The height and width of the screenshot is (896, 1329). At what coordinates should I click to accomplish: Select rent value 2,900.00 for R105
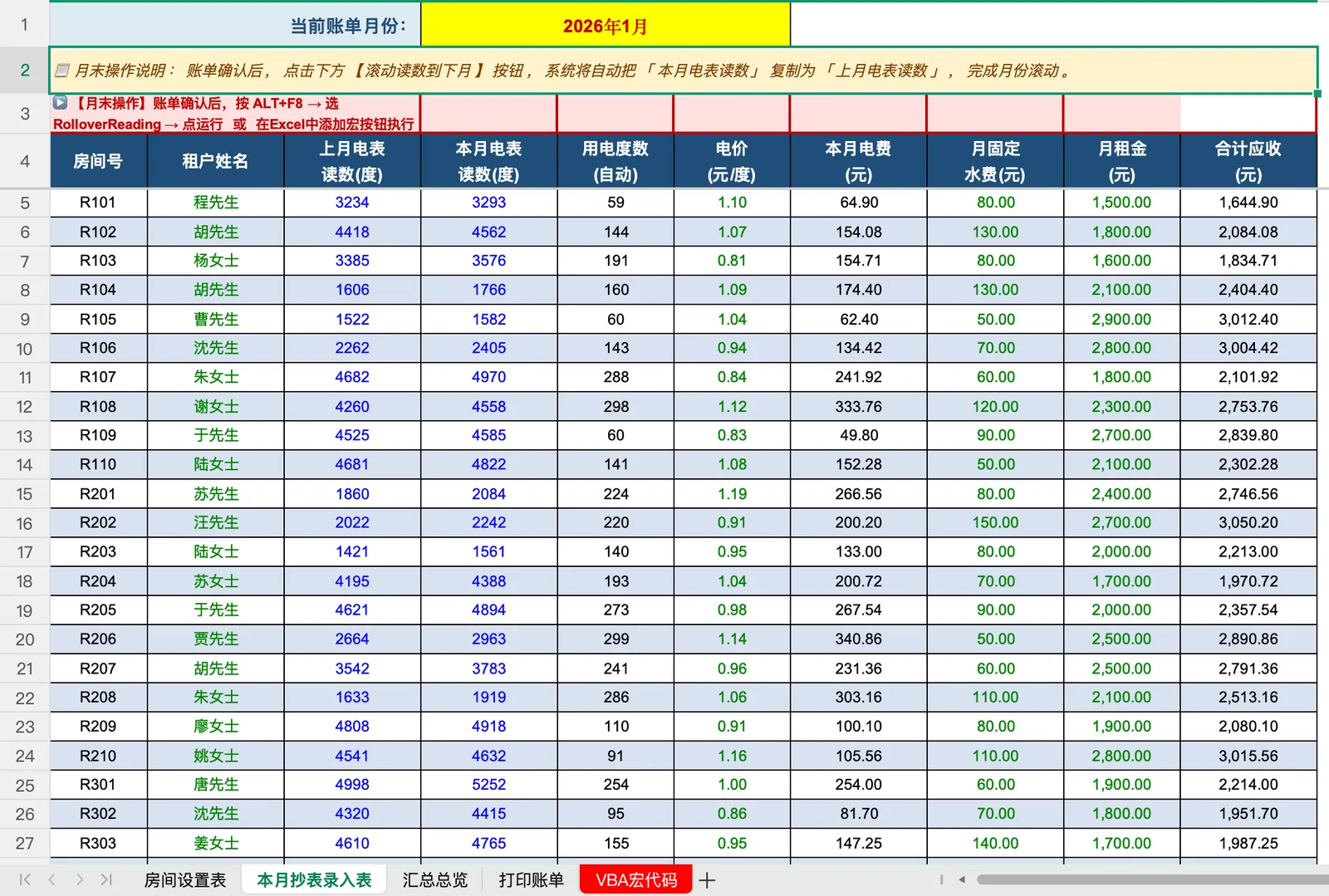click(x=1121, y=319)
